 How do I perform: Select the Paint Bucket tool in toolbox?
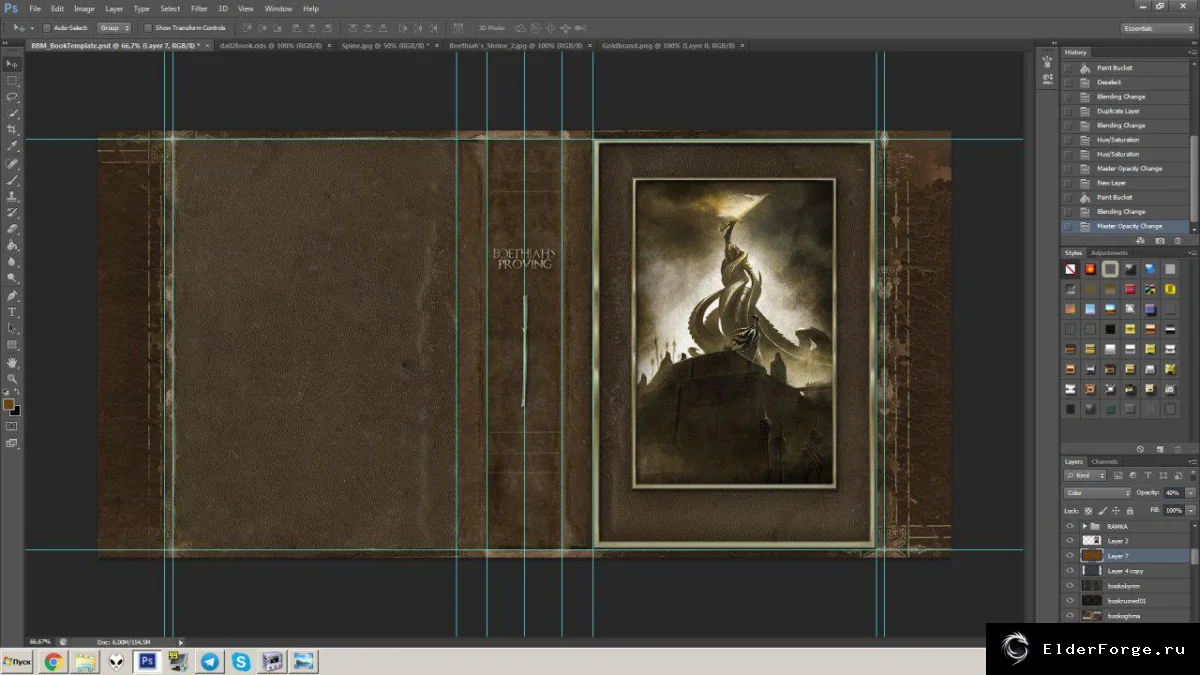tap(12, 245)
